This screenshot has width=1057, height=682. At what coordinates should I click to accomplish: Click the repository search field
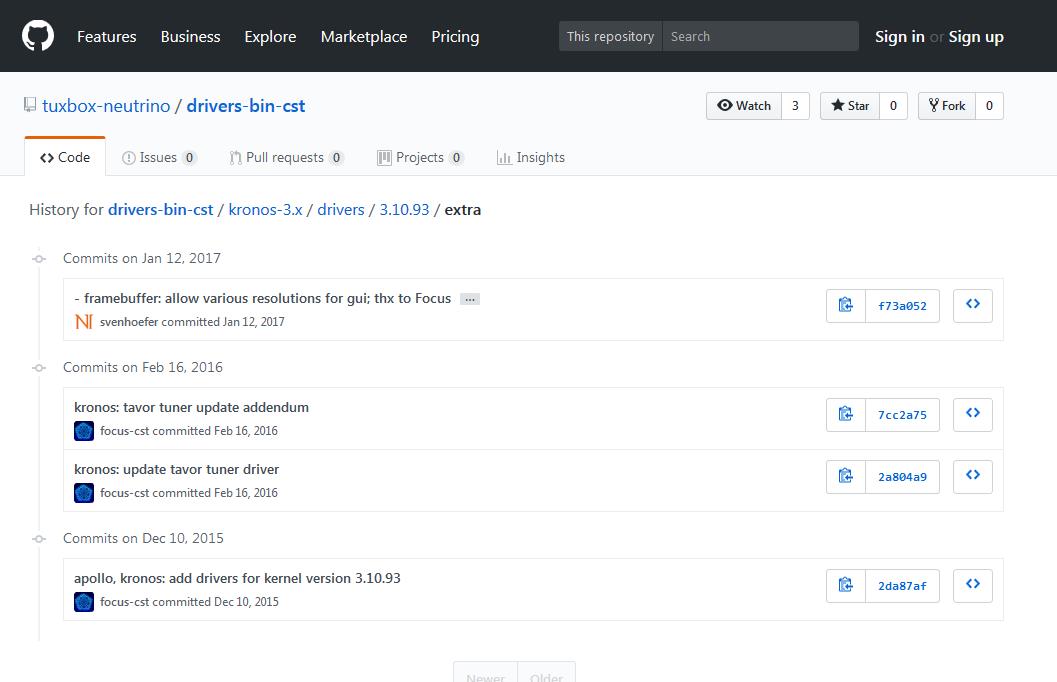pyautogui.click(x=758, y=37)
